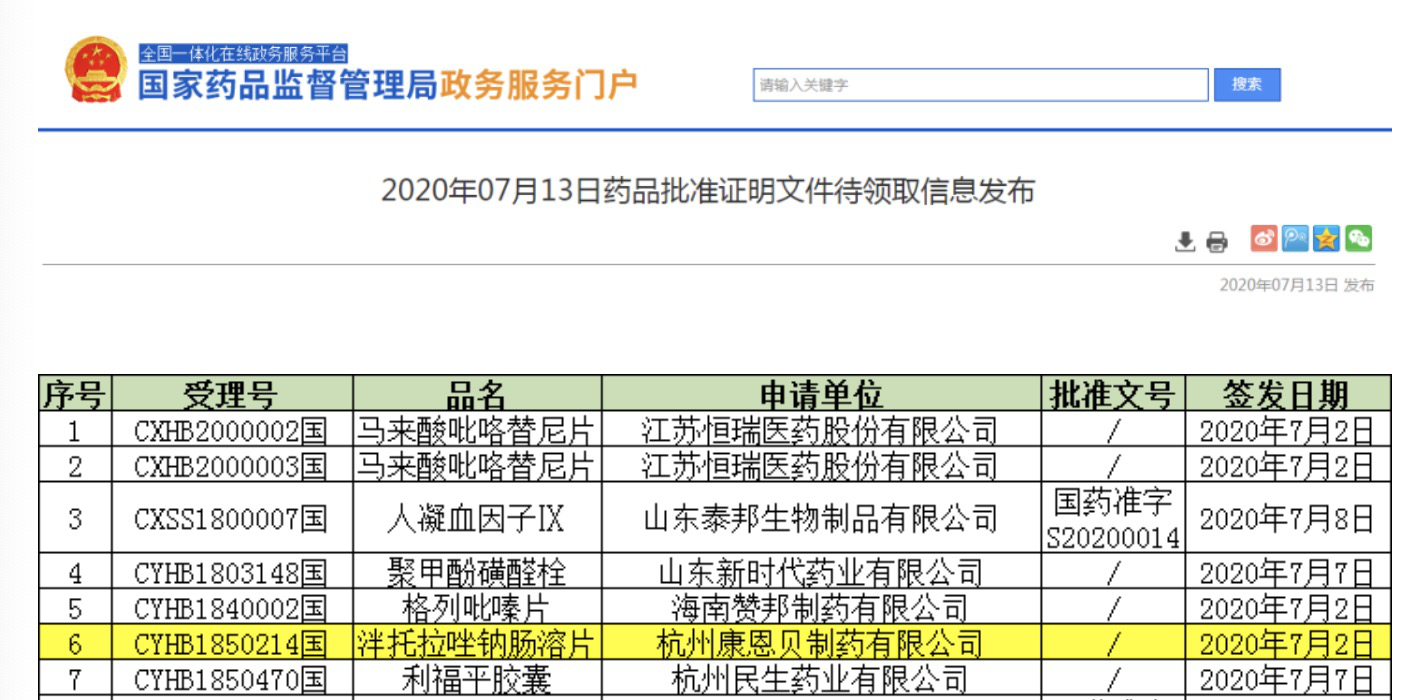Select cell CYHB1840002国
The height and width of the screenshot is (700, 1426).
coord(231,607)
